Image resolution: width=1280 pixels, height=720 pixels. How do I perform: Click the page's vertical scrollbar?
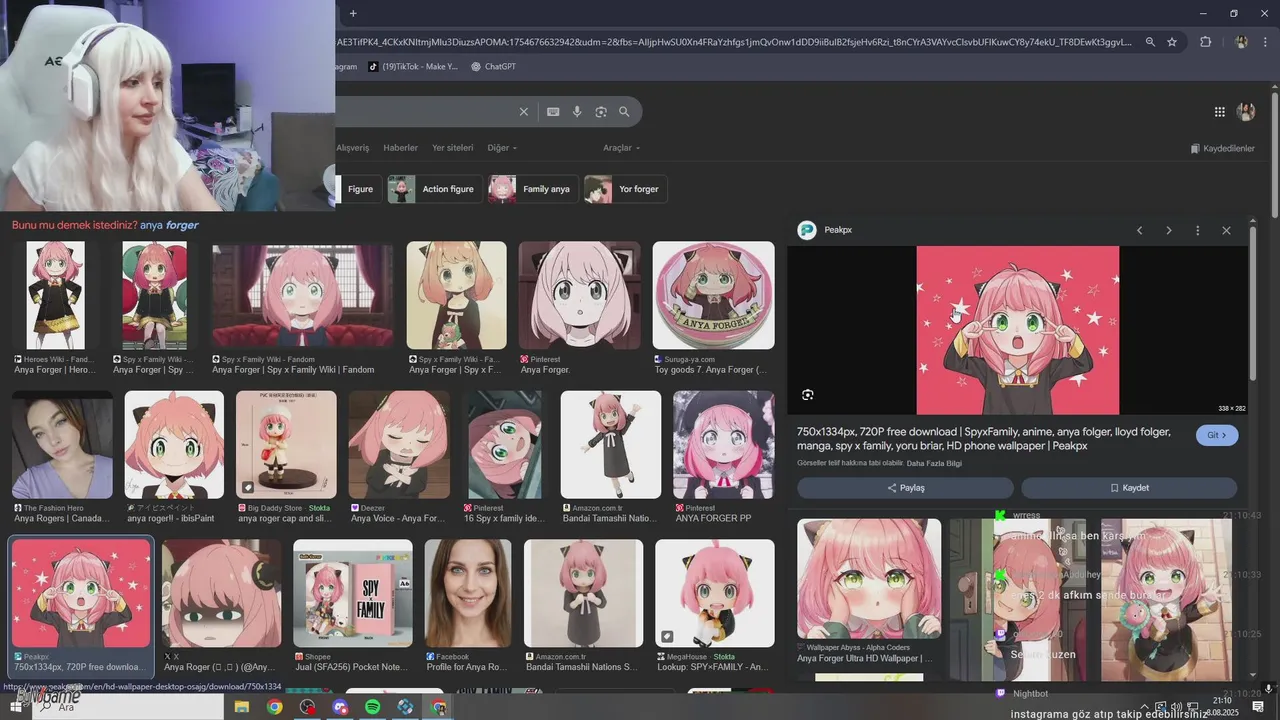[1274, 155]
